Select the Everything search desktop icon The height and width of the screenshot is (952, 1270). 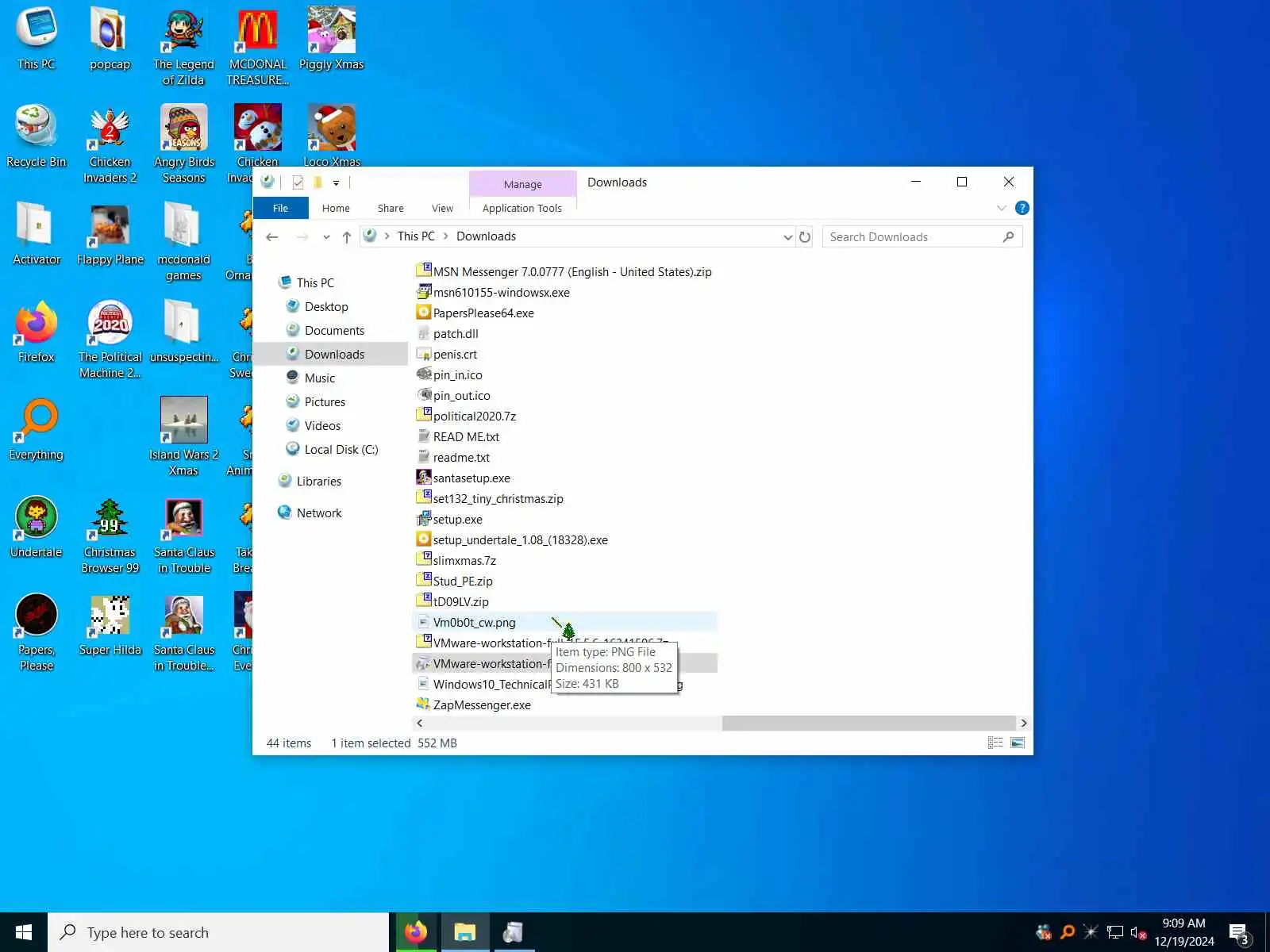pyautogui.click(x=37, y=430)
